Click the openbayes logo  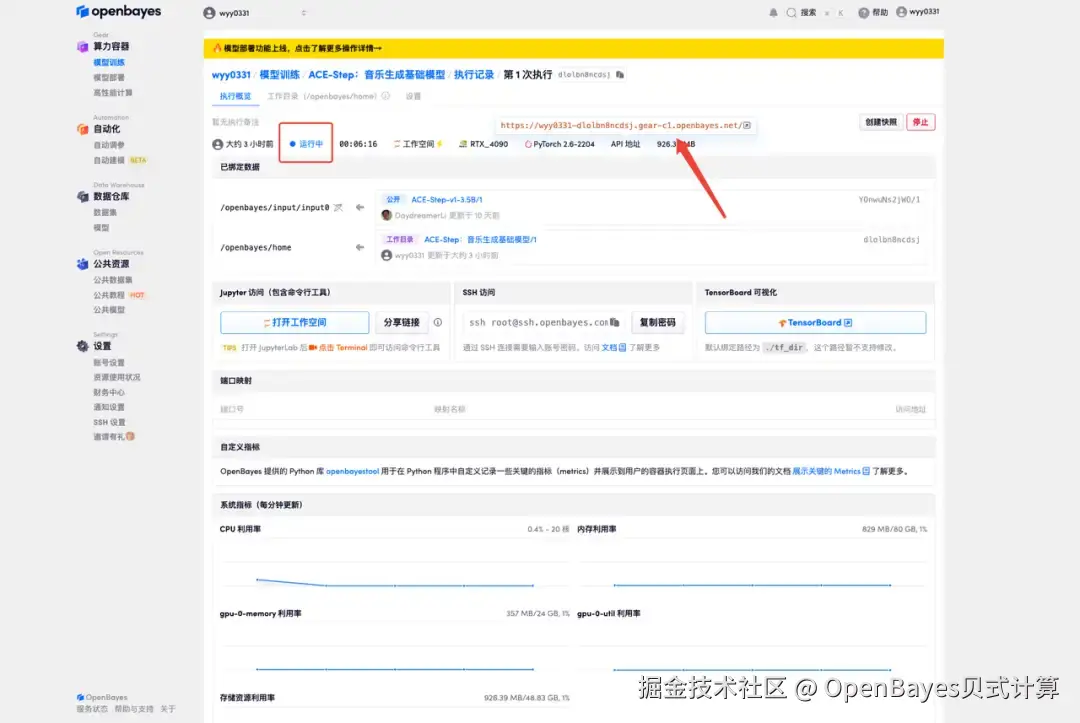(118, 11)
